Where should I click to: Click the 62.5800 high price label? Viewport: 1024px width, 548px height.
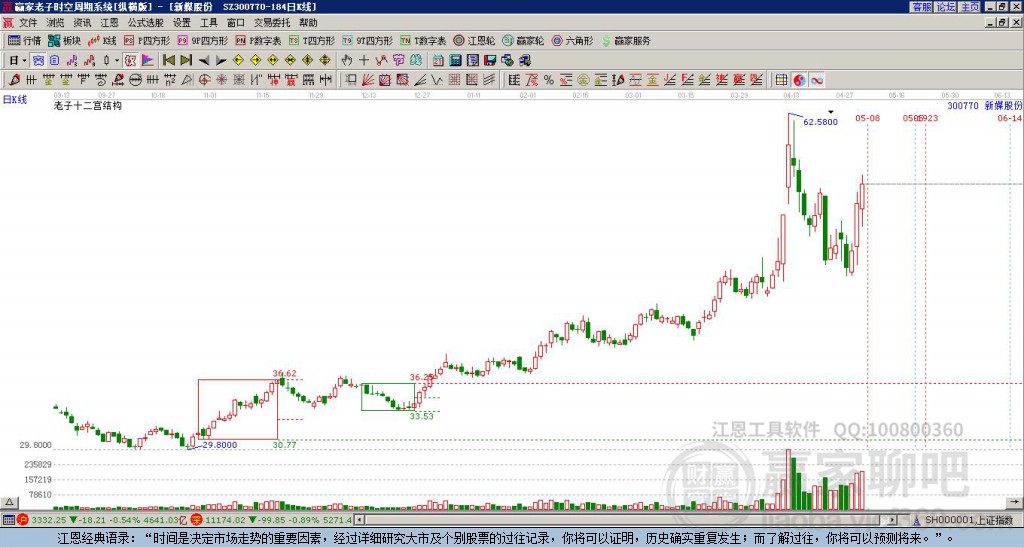(x=820, y=122)
